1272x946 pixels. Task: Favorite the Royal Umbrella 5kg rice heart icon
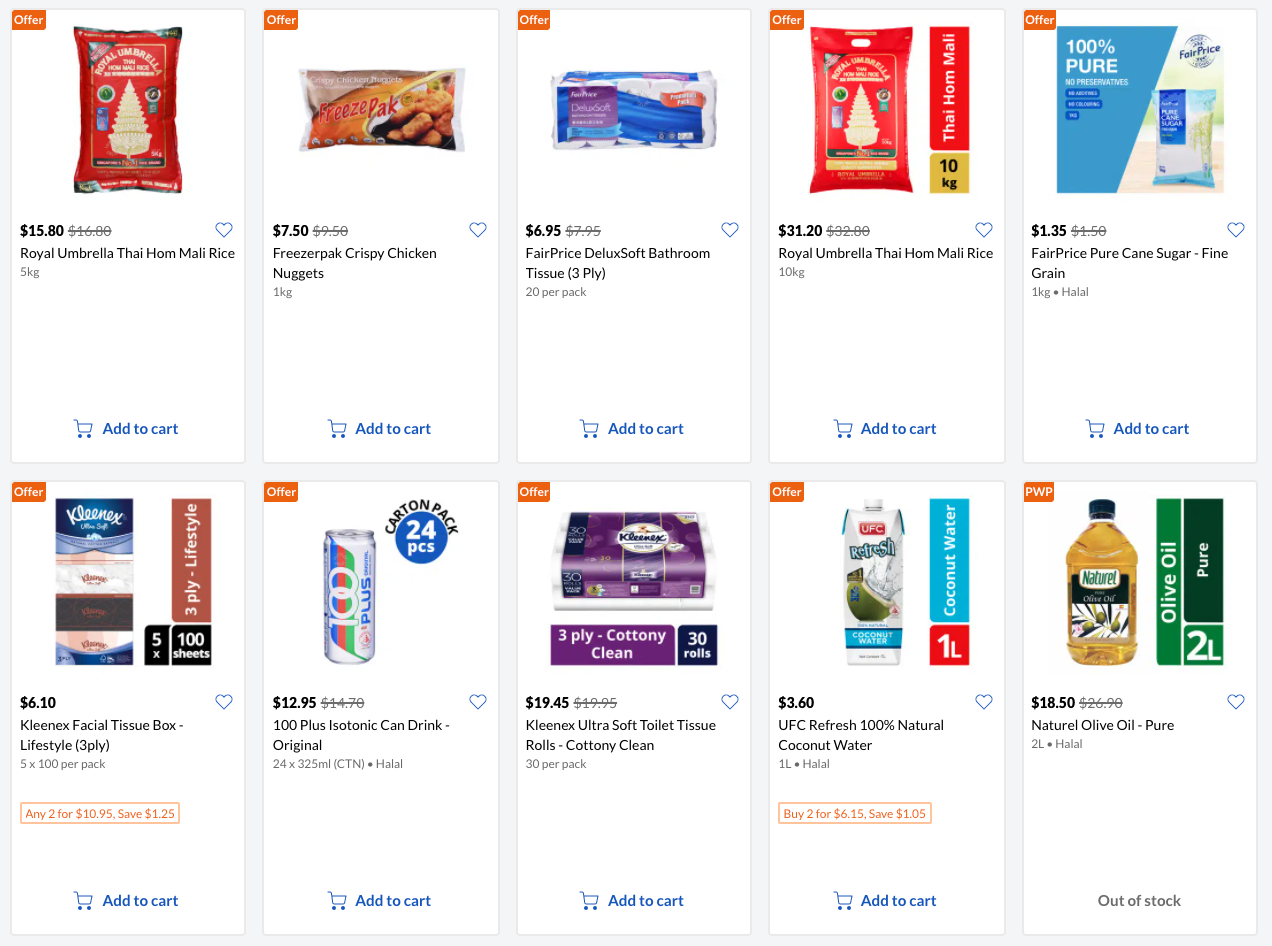[224, 230]
